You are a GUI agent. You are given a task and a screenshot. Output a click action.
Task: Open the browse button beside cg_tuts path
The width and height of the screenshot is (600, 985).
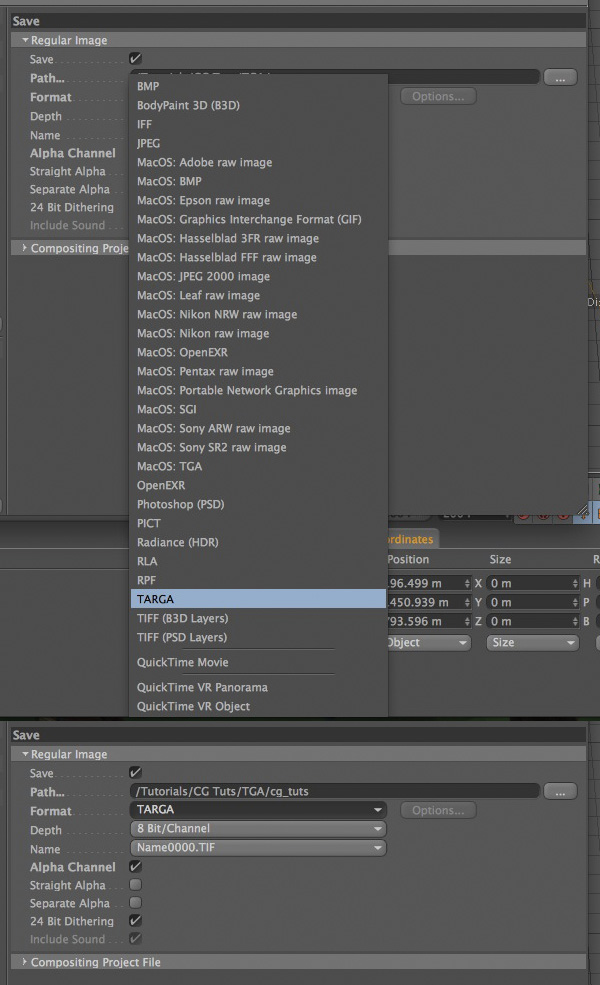pyautogui.click(x=560, y=792)
